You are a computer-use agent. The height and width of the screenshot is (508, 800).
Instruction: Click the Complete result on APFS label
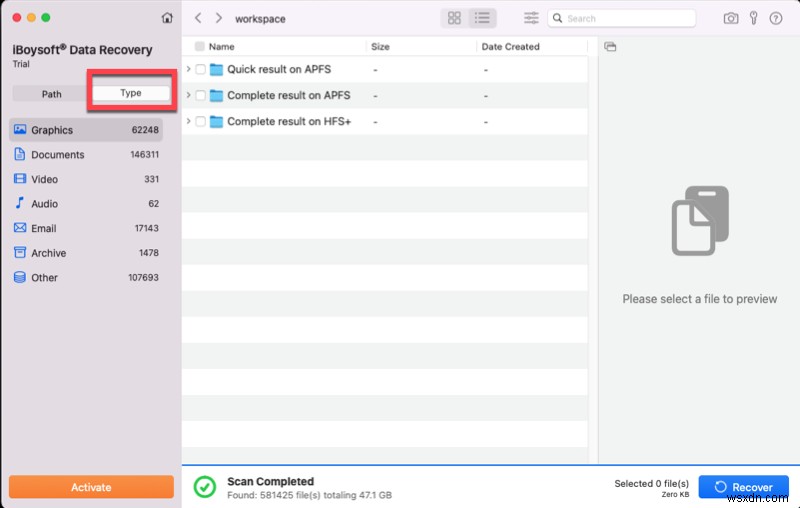coord(289,95)
